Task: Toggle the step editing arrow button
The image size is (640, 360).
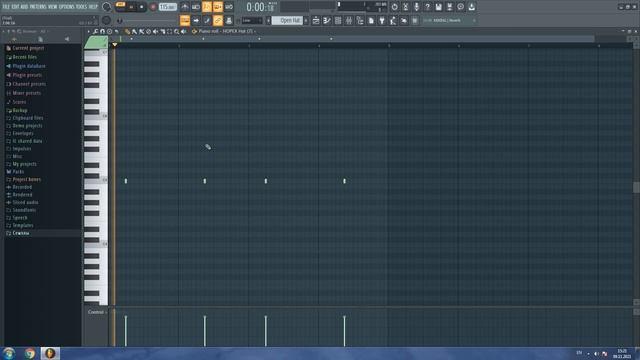Action: pyautogui.click(x=196, y=20)
